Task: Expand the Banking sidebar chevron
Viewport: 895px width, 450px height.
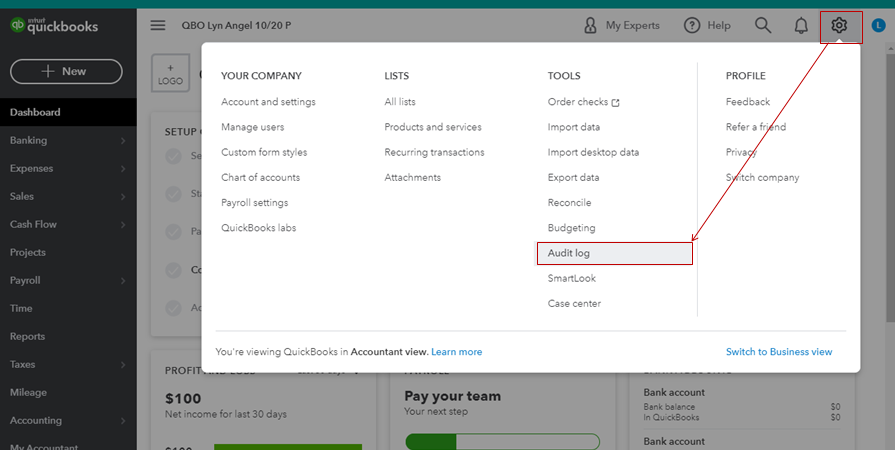Action: 123,140
